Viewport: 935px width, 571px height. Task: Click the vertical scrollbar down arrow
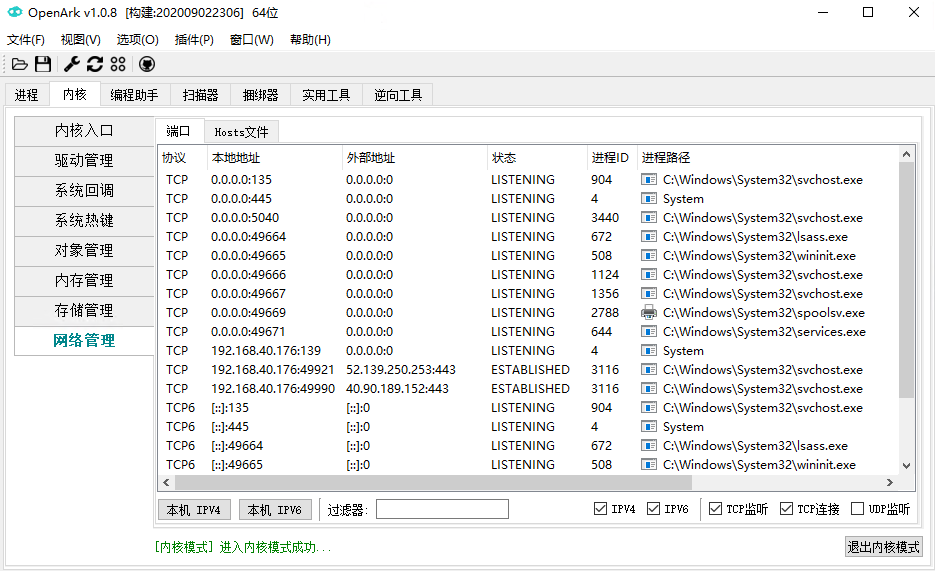click(906, 466)
